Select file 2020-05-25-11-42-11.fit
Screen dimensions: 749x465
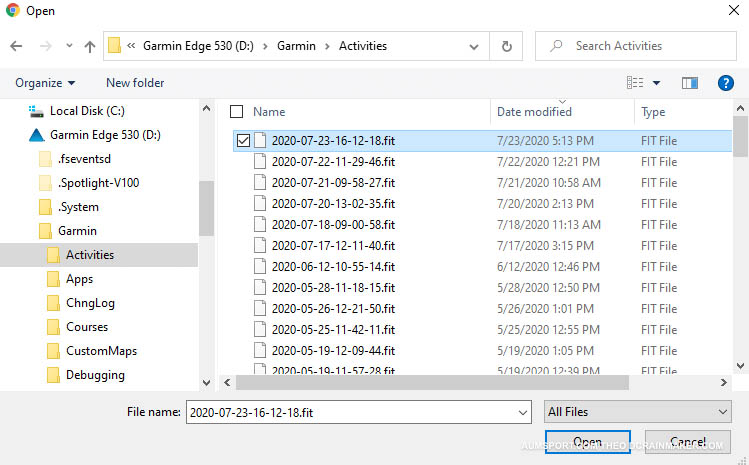tap(333, 330)
